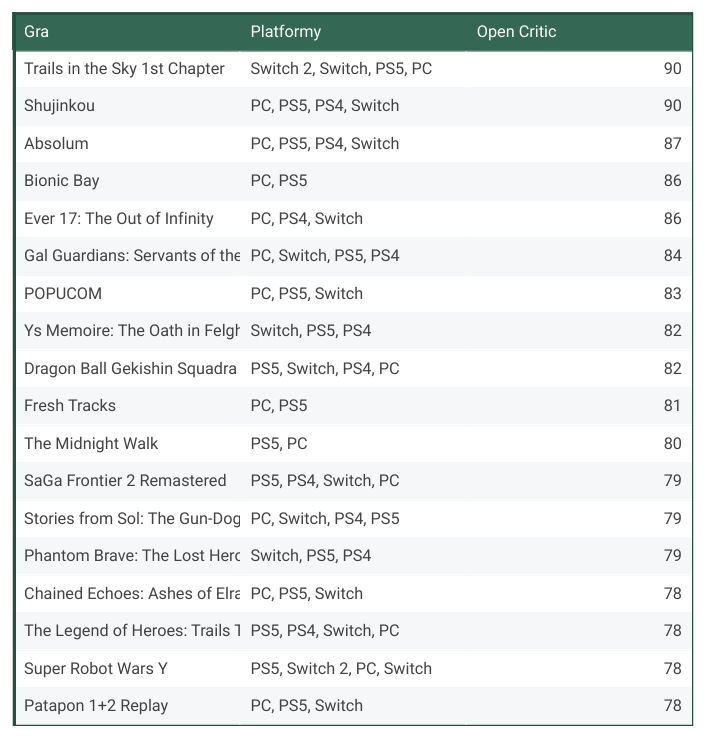Click the platforms cell for The Midnight Walk
Viewport: 714px width, 748px height.
point(279,444)
